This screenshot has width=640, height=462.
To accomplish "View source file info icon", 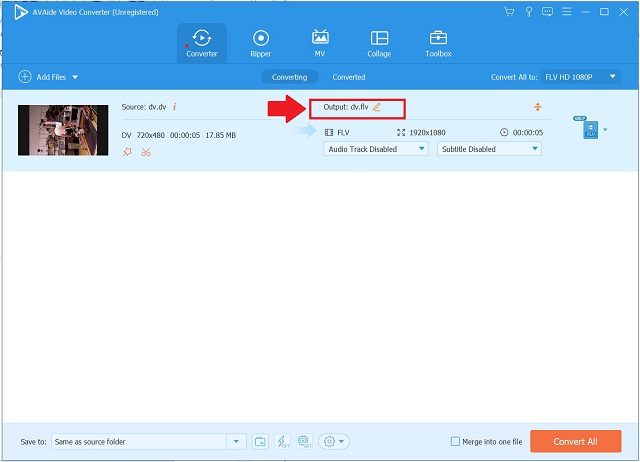I will tap(174, 107).
